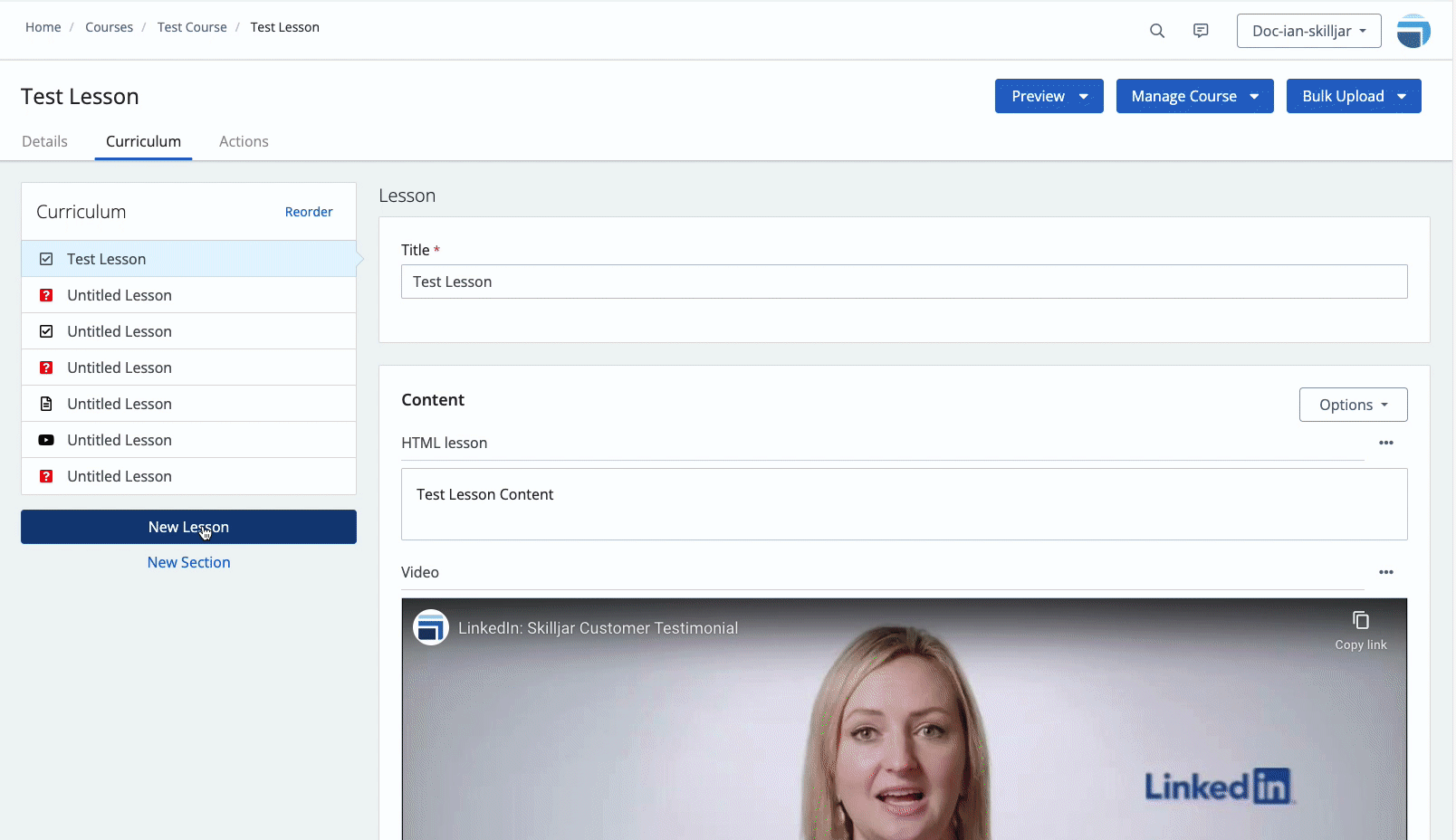Open the HTML lesson three-dot menu

[1386, 443]
